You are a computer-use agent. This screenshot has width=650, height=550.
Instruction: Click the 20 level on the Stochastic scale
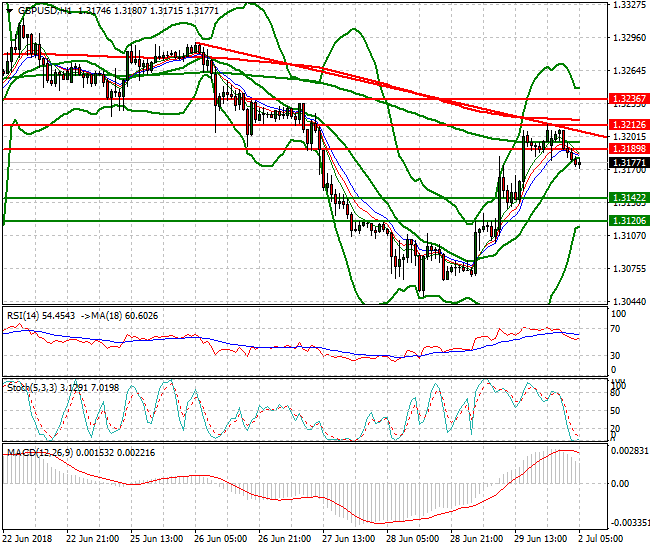click(x=616, y=429)
